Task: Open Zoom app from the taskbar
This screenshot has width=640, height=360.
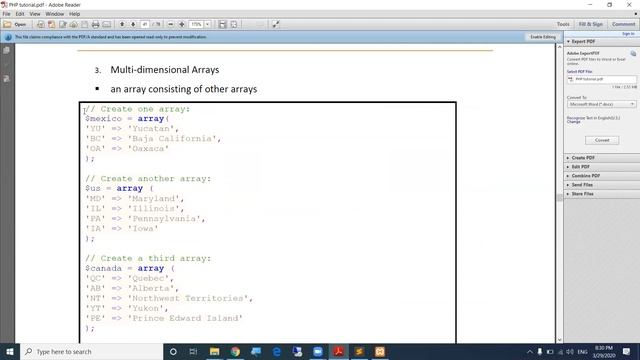Action: click(318, 351)
